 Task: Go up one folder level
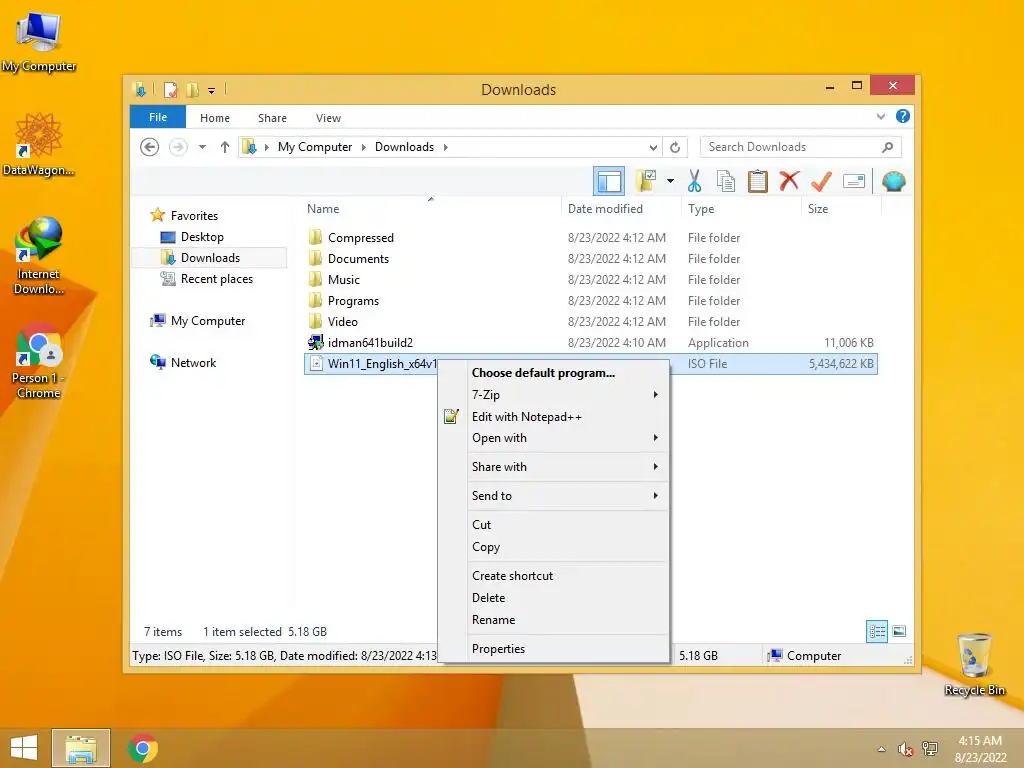[x=225, y=147]
